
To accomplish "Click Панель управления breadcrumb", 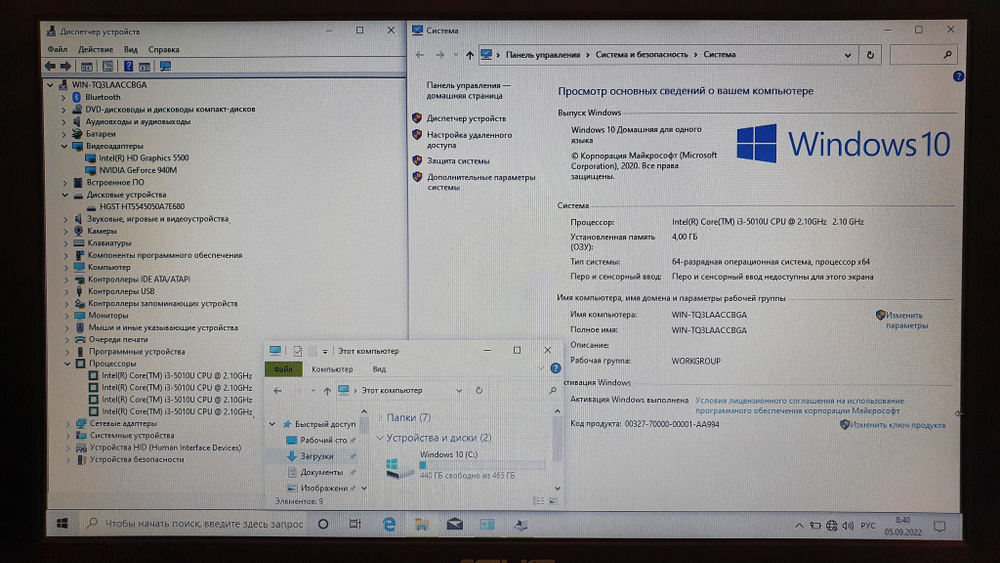I will tap(543, 55).
